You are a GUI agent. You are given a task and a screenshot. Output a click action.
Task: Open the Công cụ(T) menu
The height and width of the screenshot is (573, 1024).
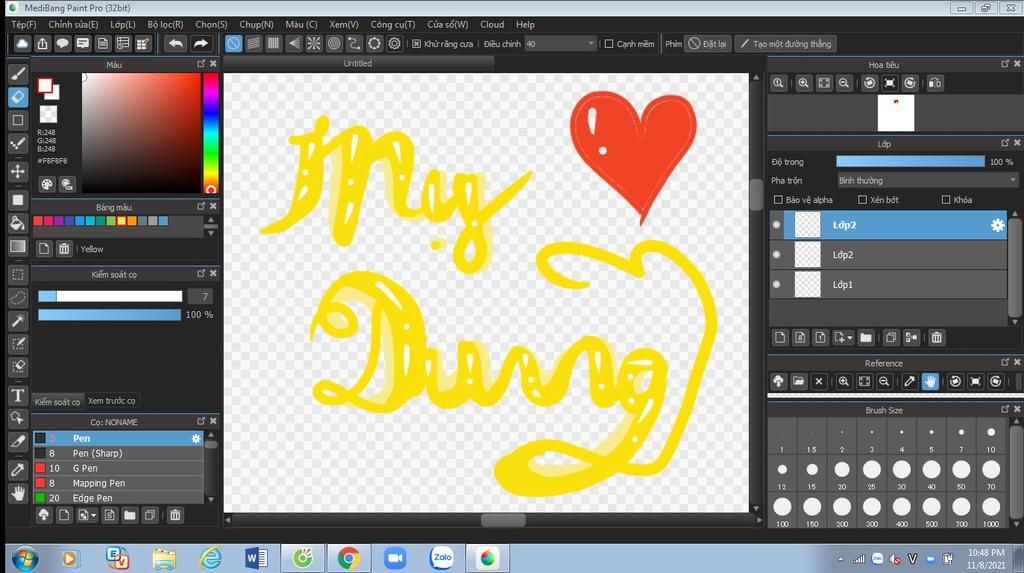click(x=392, y=24)
